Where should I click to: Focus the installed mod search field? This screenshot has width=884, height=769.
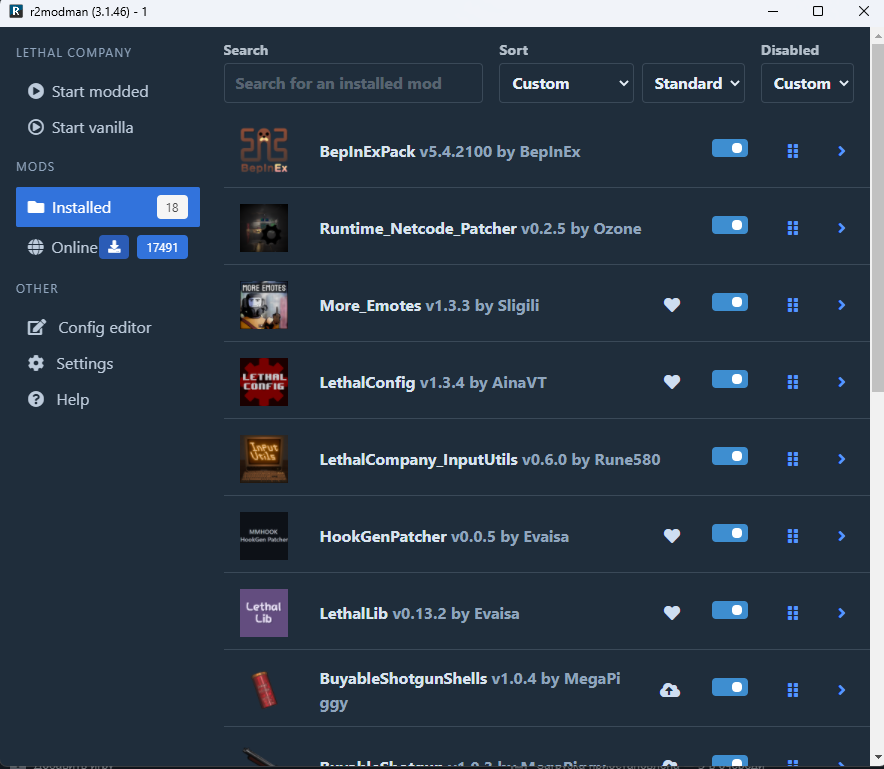point(353,83)
